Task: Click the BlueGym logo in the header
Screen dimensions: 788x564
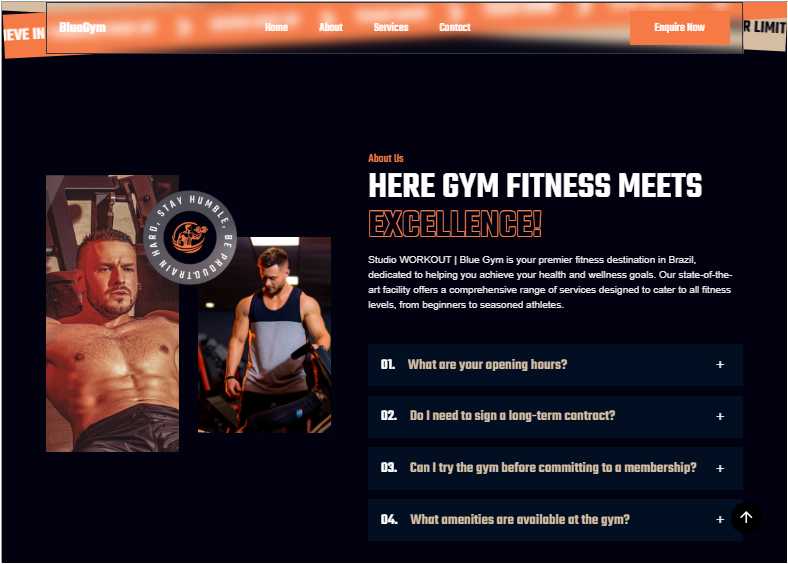Action: 82,27
